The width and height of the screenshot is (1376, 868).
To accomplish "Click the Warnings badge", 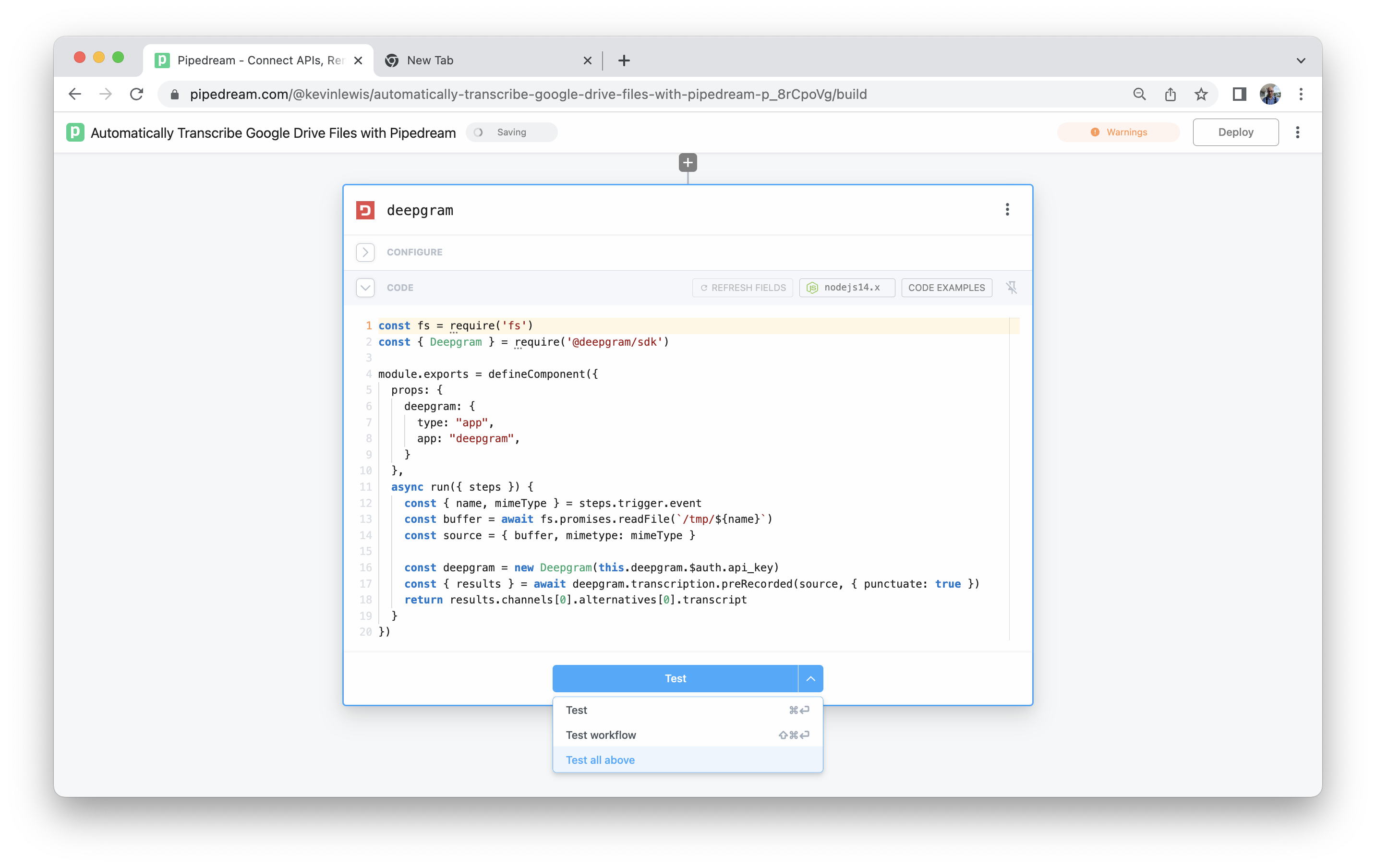I will (x=1118, y=132).
